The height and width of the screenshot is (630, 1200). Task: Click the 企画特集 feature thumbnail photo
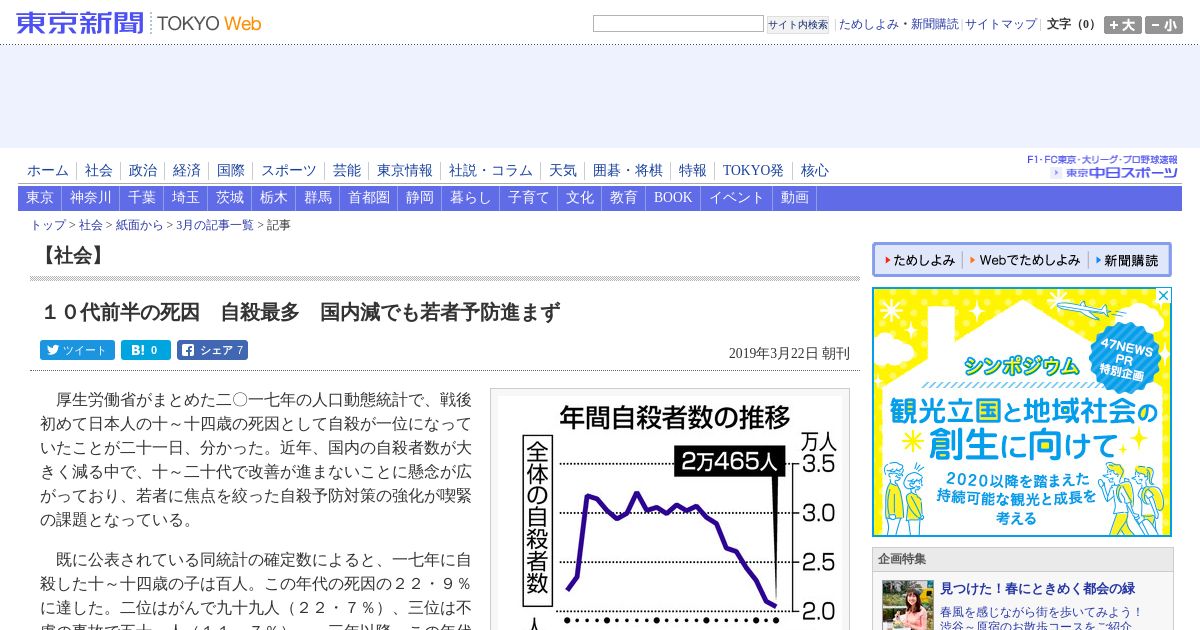click(x=908, y=605)
